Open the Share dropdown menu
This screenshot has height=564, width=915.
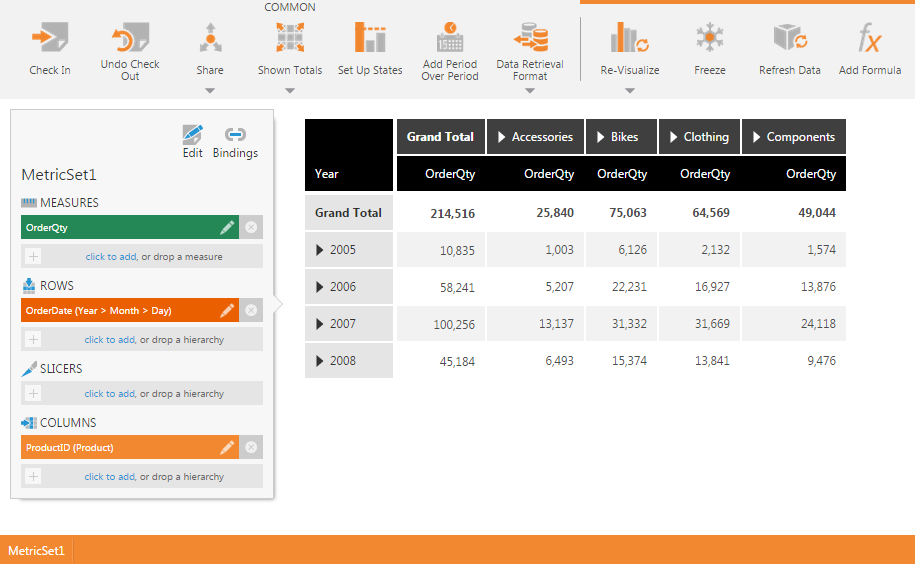point(210,90)
